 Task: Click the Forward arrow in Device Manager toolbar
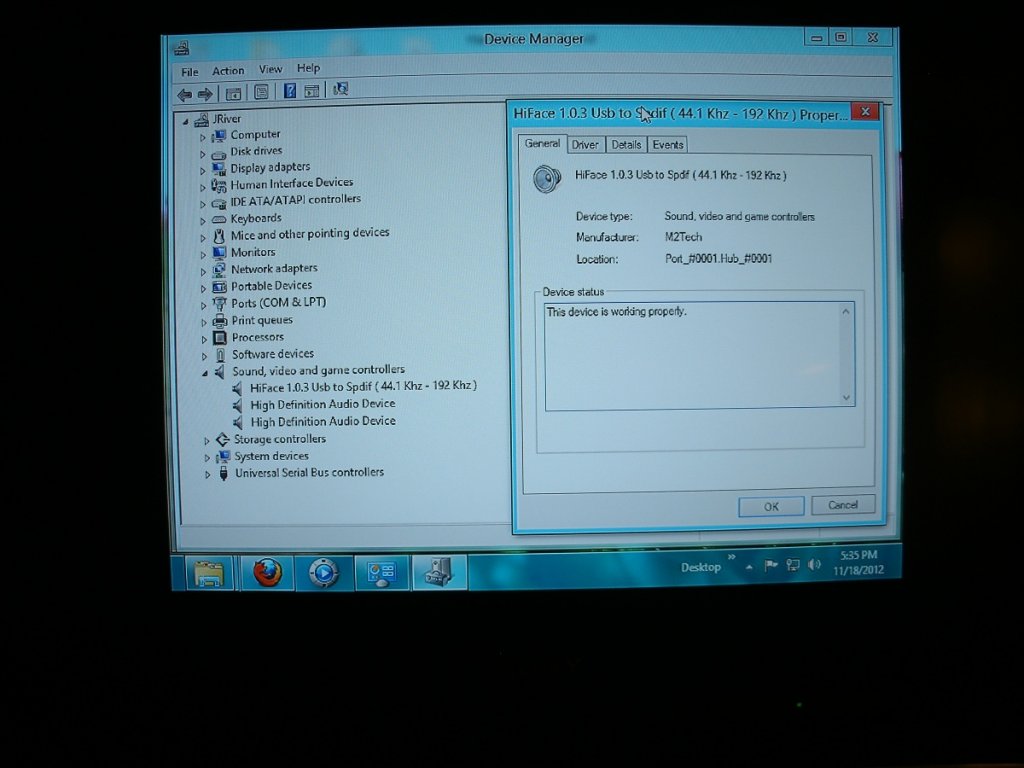(205, 95)
